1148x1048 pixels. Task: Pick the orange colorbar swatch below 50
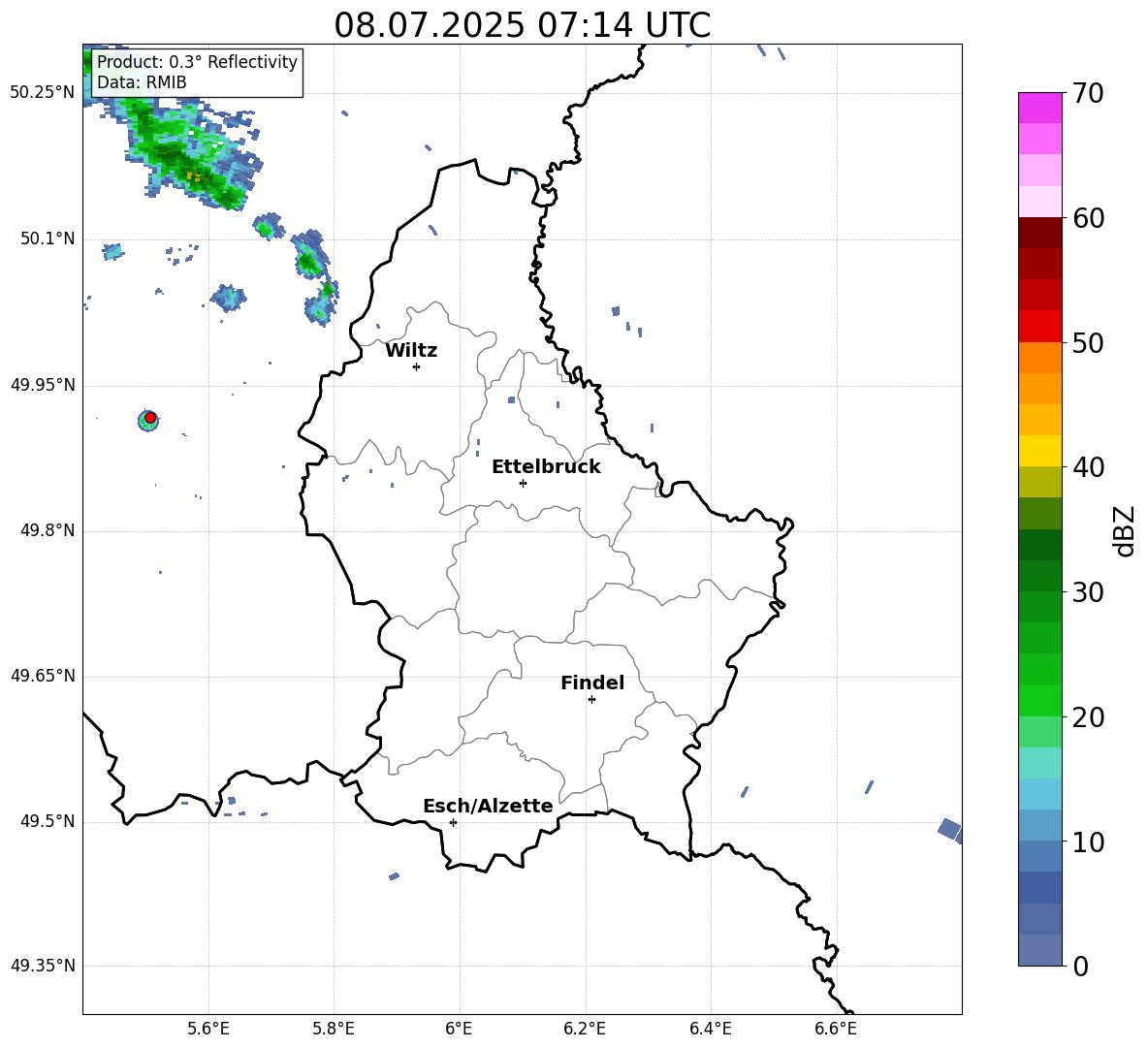pyautogui.click(x=1039, y=358)
